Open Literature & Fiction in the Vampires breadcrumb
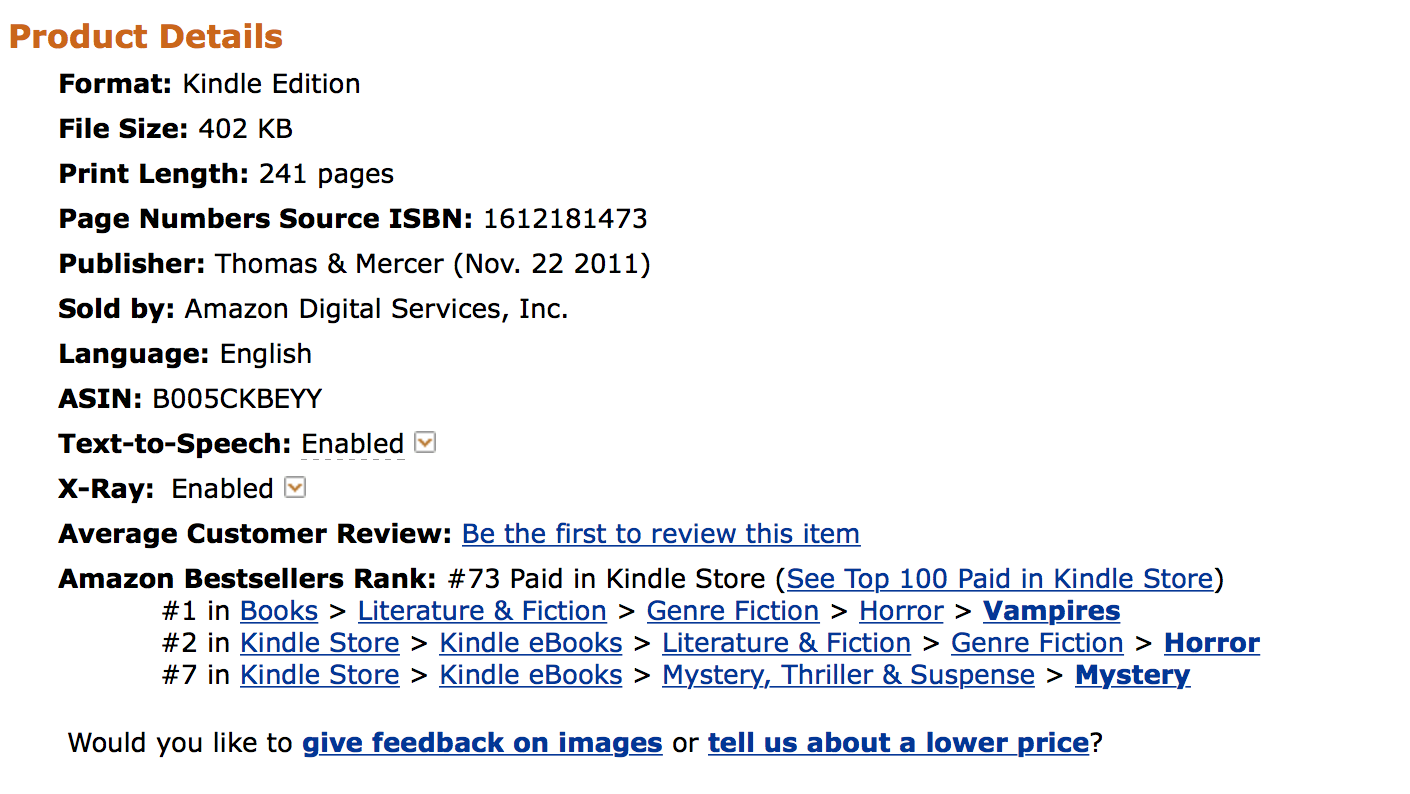 (x=482, y=611)
